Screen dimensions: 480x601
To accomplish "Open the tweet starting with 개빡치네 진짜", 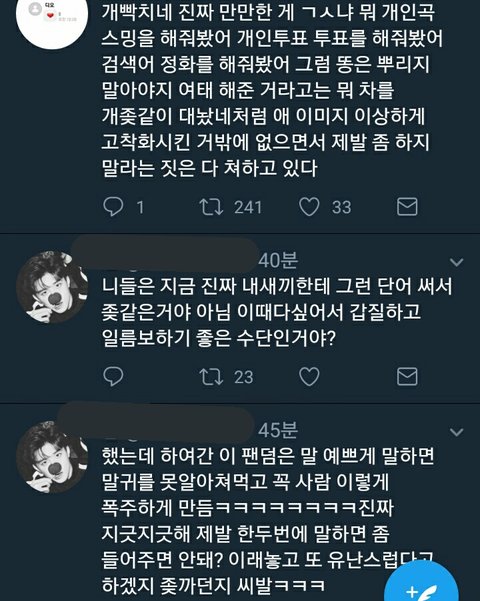I will [x=271, y=90].
